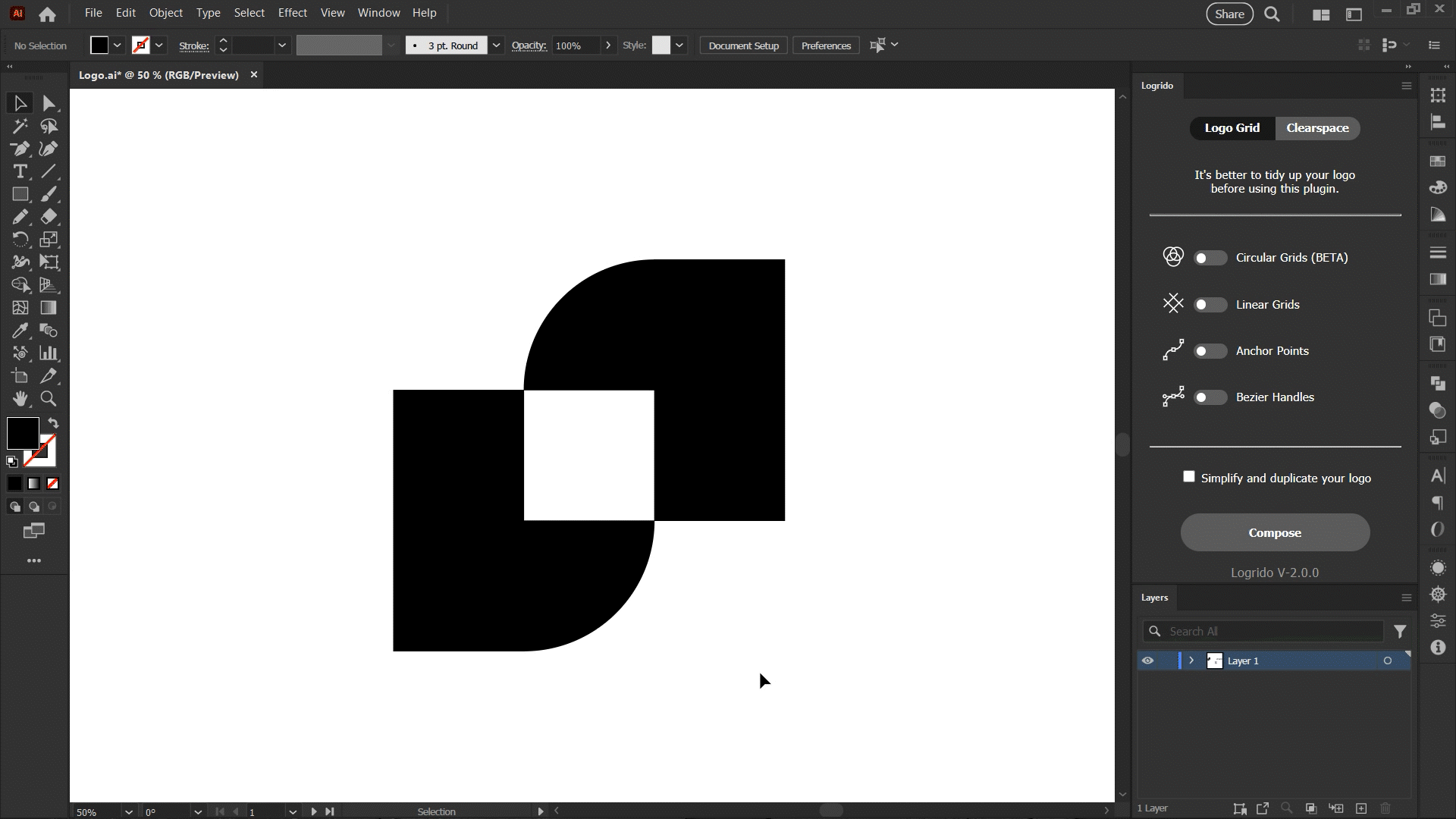The height and width of the screenshot is (819, 1456).
Task: Open the brush definition 3 pt. Round dropdown
Action: point(496,45)
